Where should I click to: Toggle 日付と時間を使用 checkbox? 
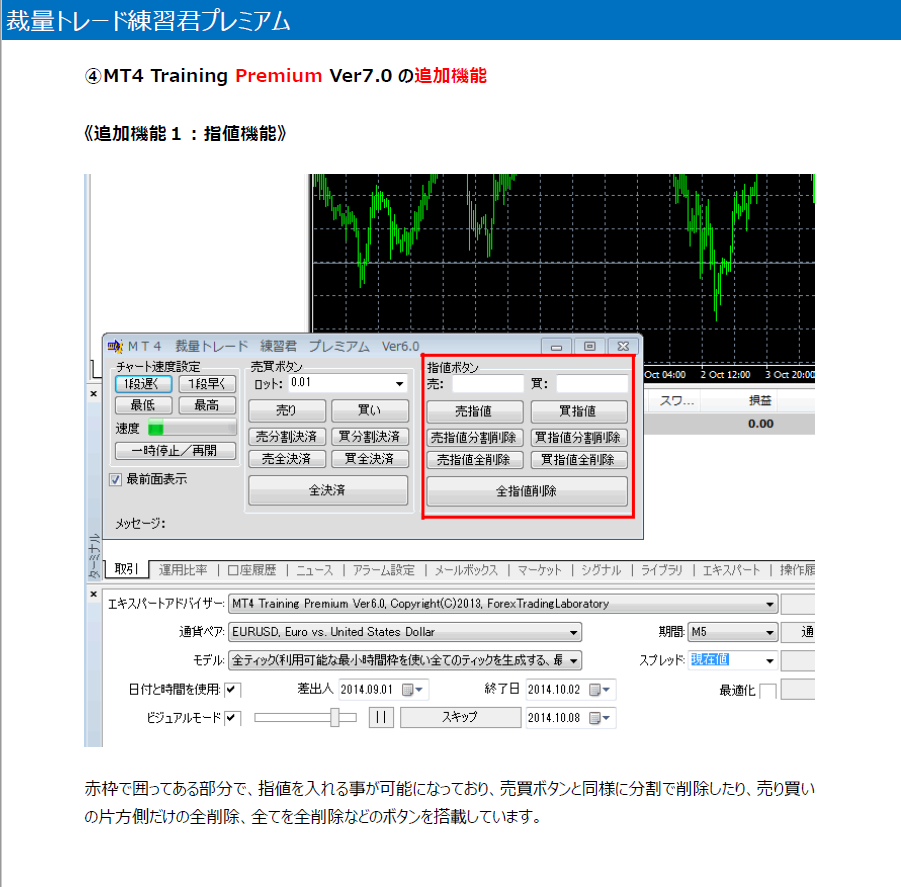pos(233,689)
